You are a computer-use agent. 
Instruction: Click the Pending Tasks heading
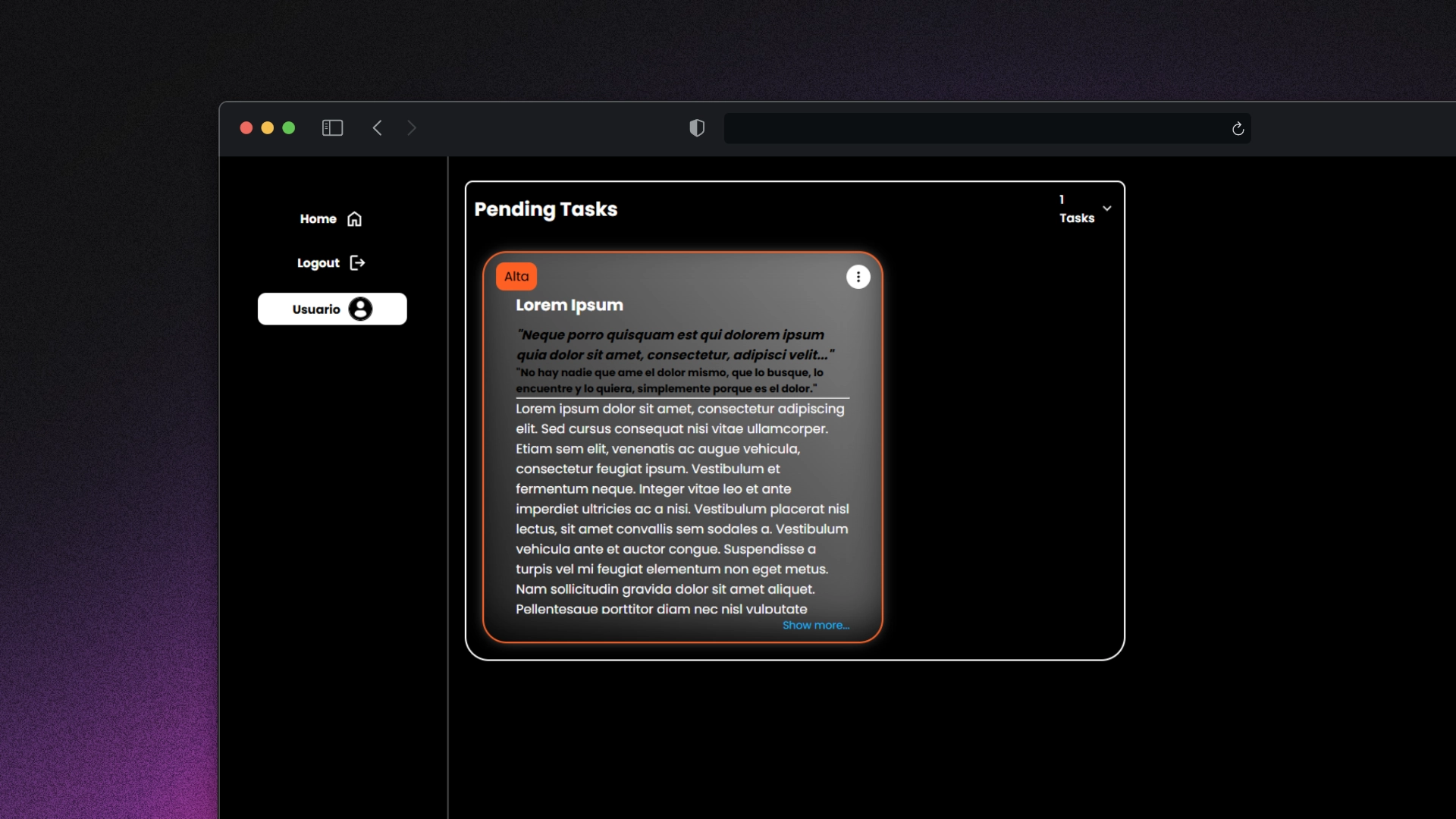546,209
